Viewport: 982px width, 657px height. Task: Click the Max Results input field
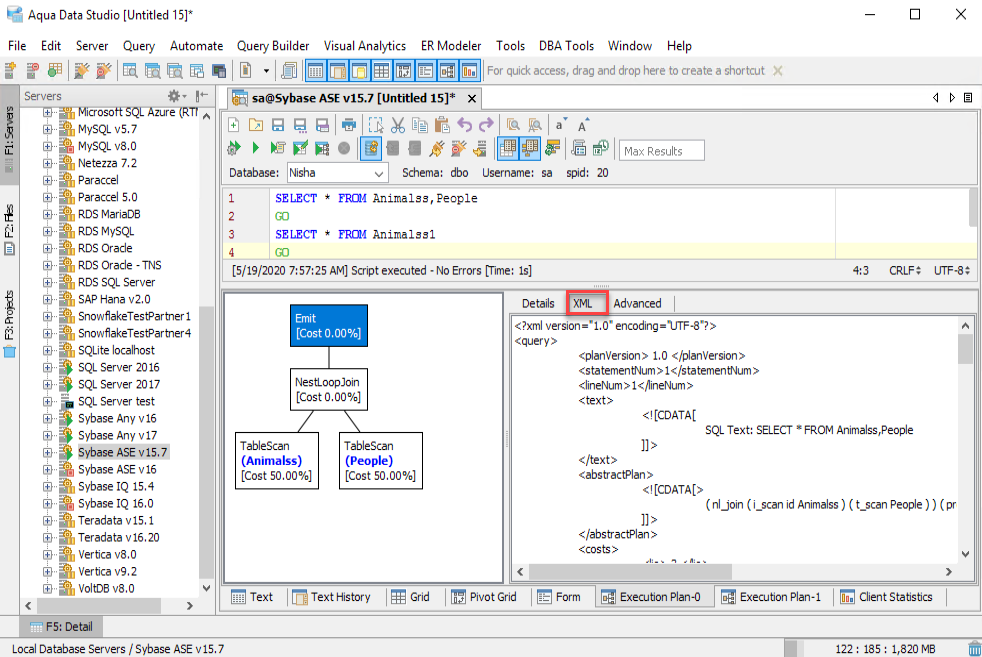(661, 151)
